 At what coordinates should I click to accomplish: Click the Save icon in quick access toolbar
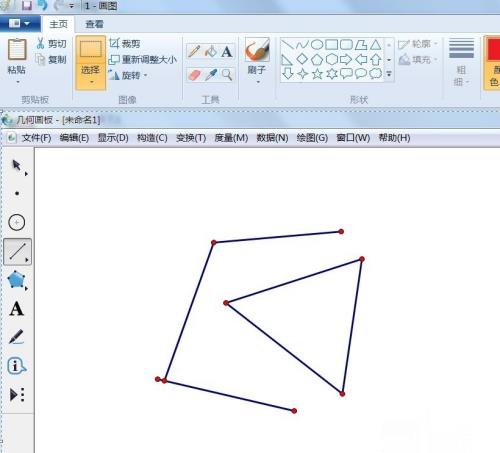click(27, 5)
